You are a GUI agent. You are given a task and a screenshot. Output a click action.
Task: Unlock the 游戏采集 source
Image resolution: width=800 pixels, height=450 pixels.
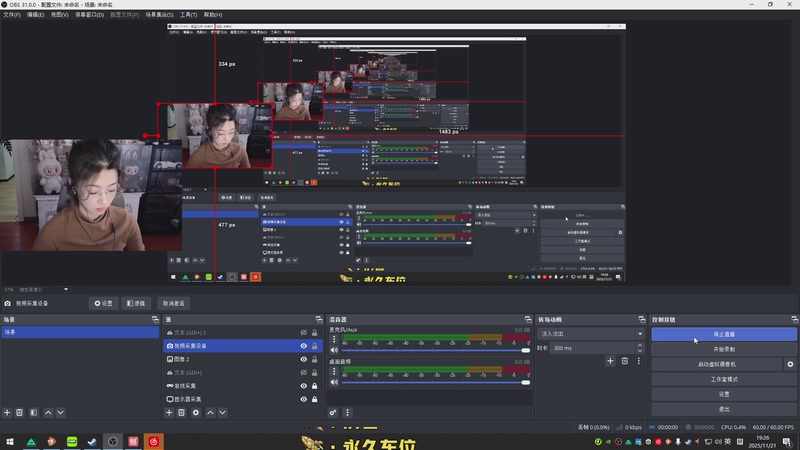coord(314,386)
